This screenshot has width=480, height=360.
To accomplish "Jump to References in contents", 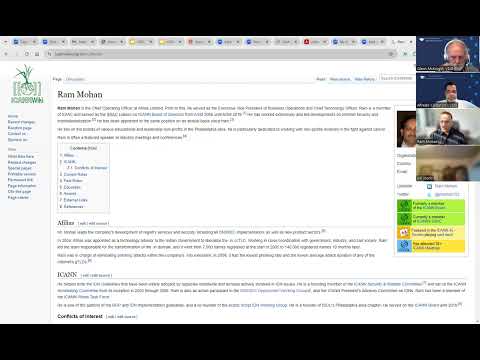I will 74,207.
